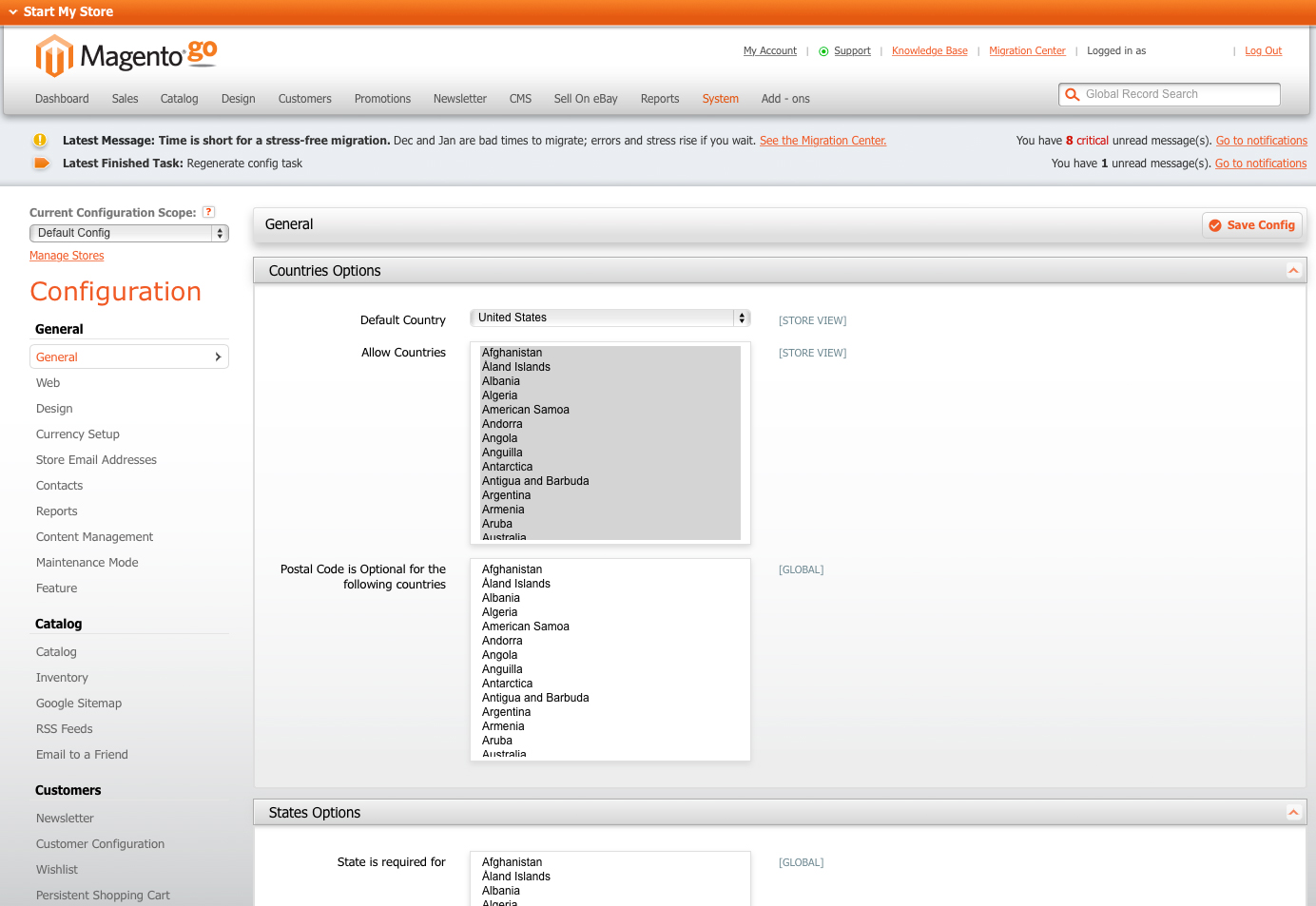The height and width of the screenshot is (906, 1316).
Task: Open the Catalog menu in top navigation
Action: [x=180, y=99]
